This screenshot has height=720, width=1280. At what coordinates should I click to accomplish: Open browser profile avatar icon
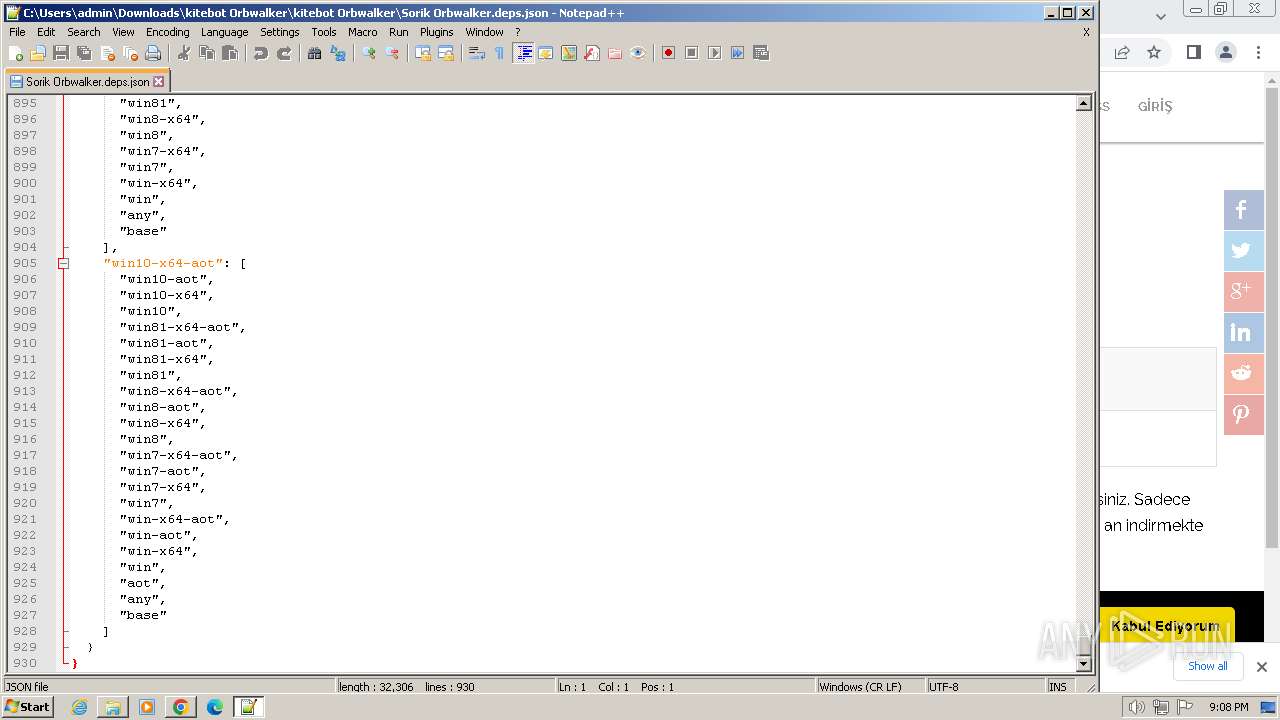[x=1226, y=52]
